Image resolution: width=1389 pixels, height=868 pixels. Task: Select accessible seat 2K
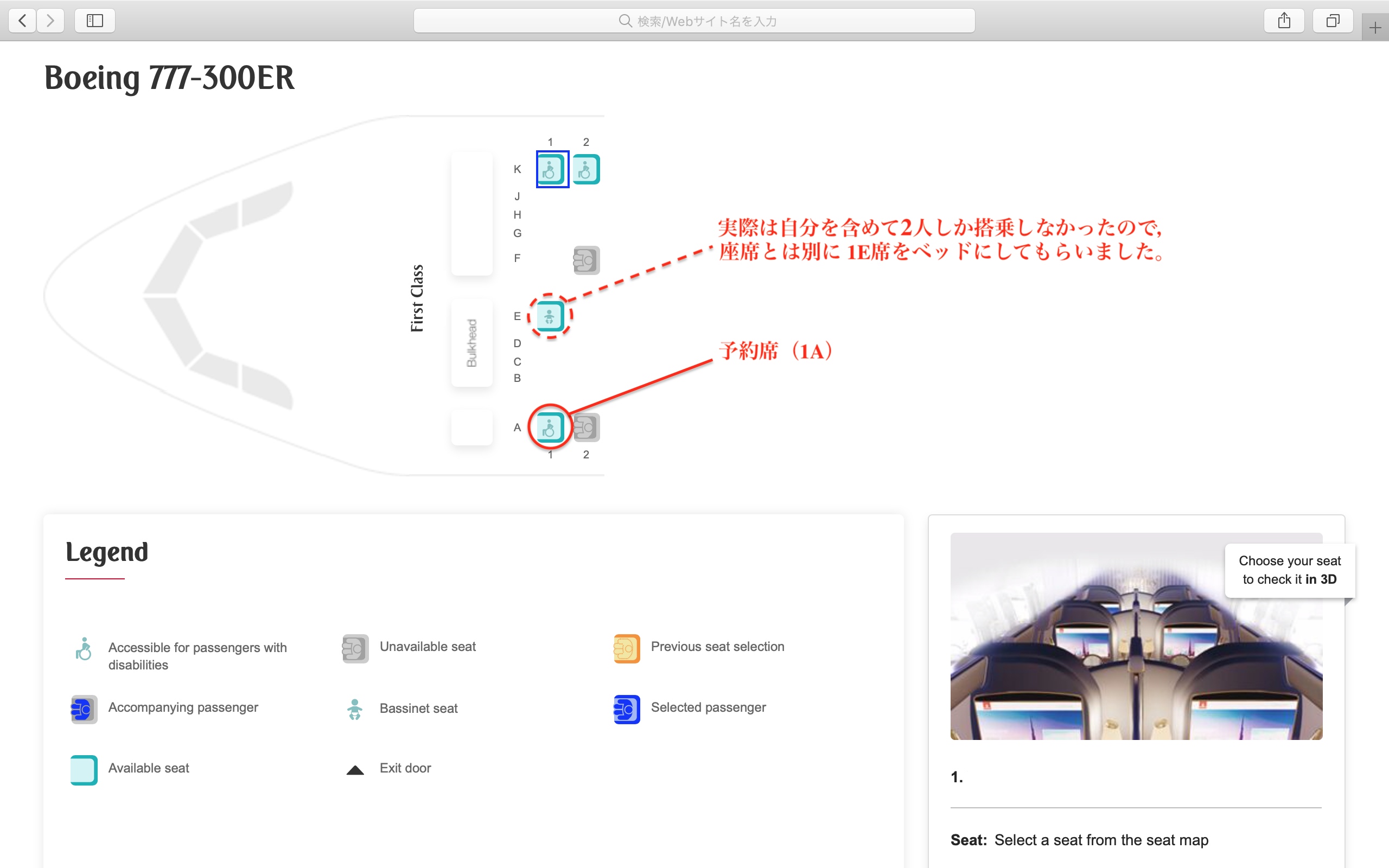[x=586, y=169]
